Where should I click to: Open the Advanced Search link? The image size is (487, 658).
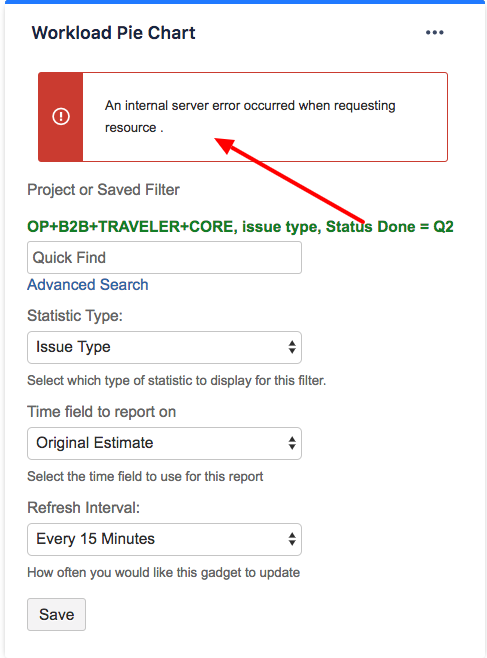(88, 285)
